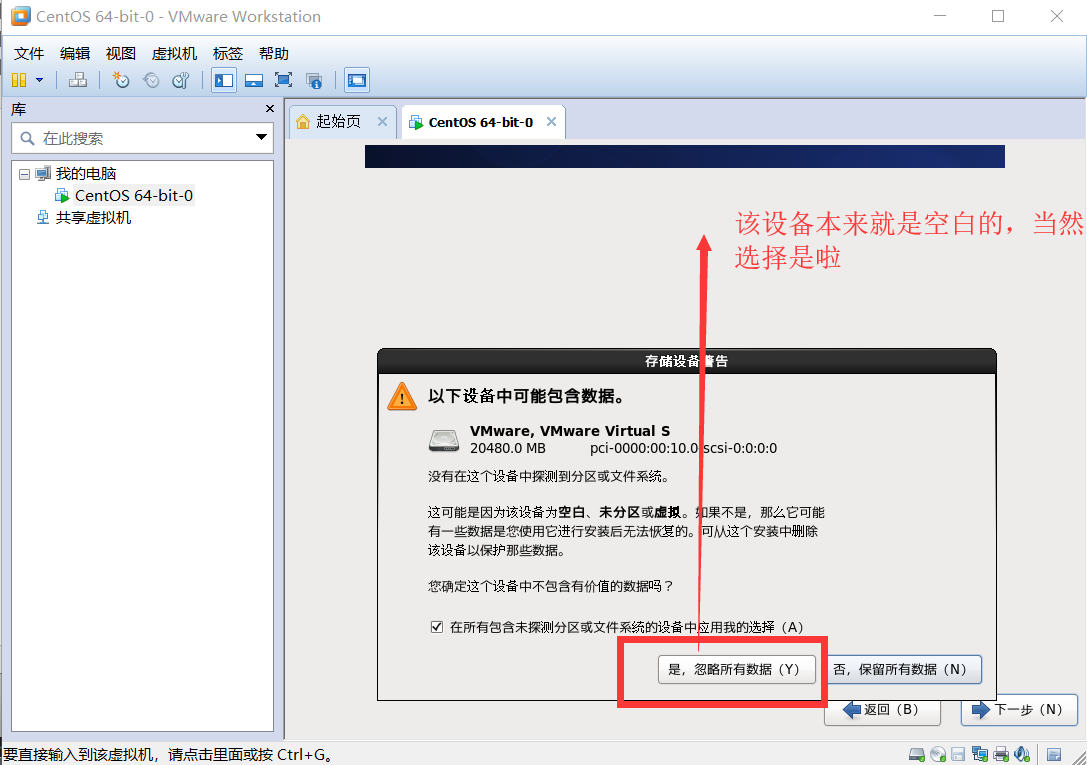Screen dimensions: 1087x765
Task: Open the 帮助 menu
Action: 274,53
